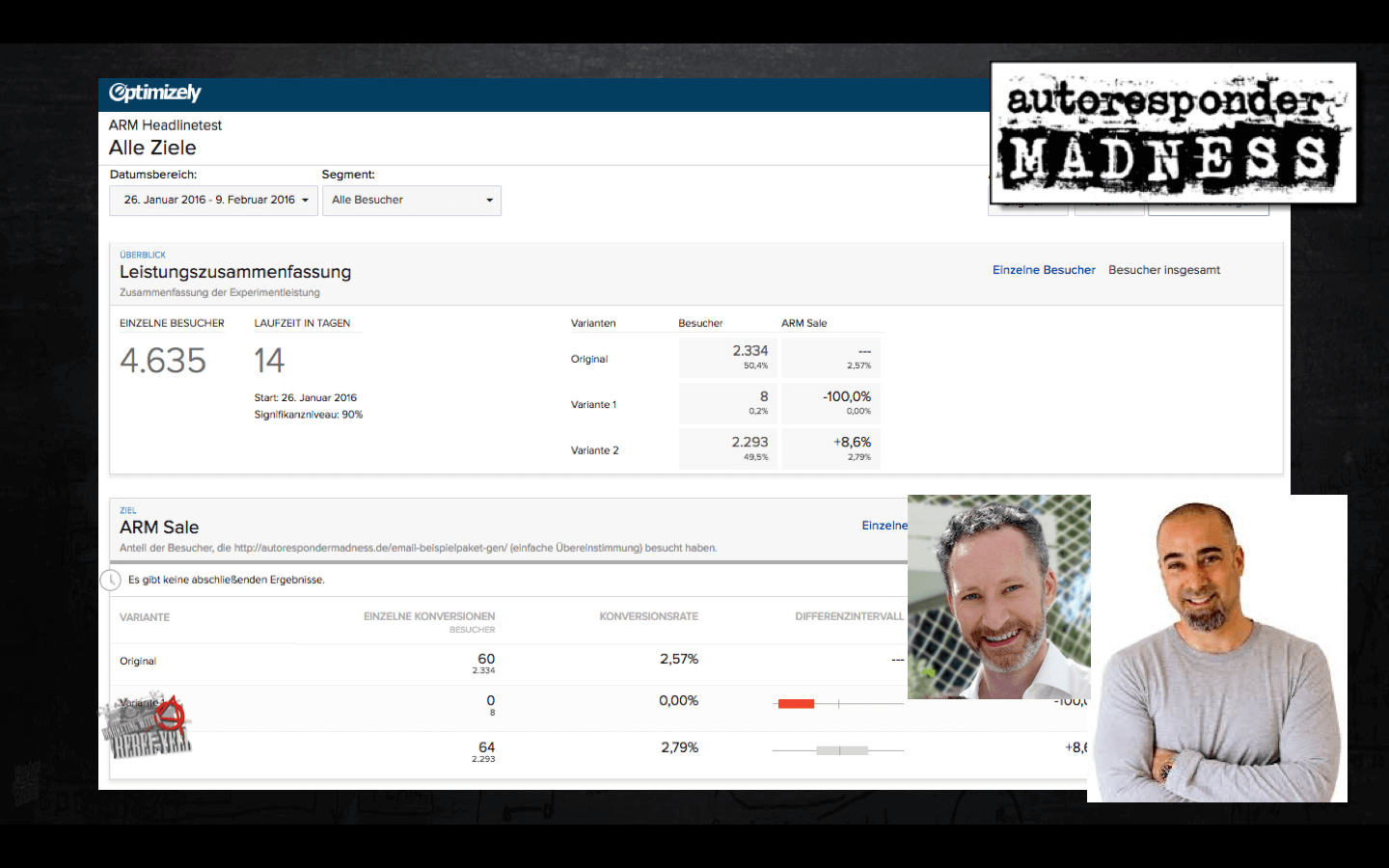1389x868 pixels.
Task: Click 'Start: 26. Januar 2016' text
Action: click(x=306, y=397)
